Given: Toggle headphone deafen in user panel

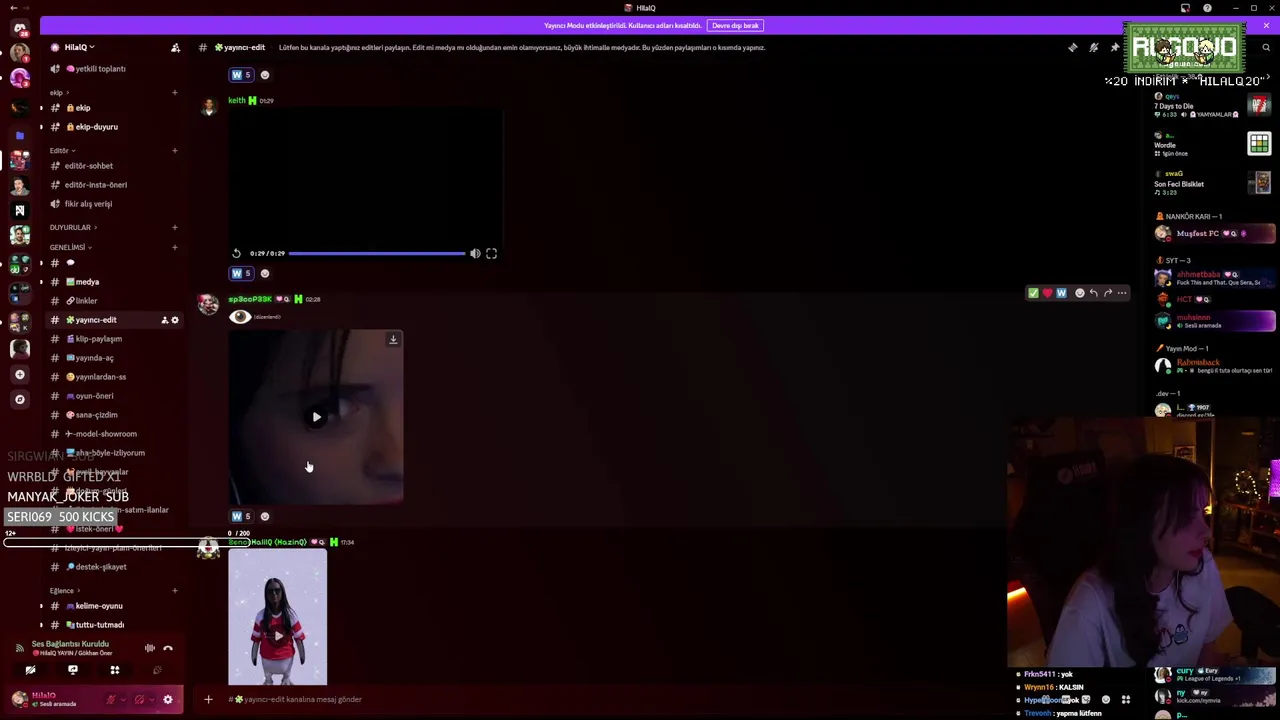Looking at the screenshot, I should 139,699.
